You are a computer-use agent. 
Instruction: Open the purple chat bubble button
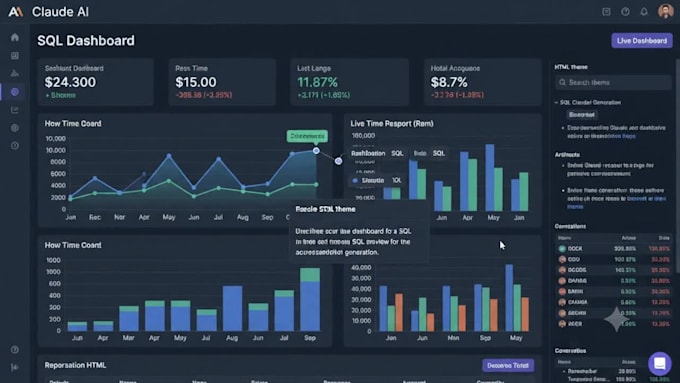coord(660,363)
